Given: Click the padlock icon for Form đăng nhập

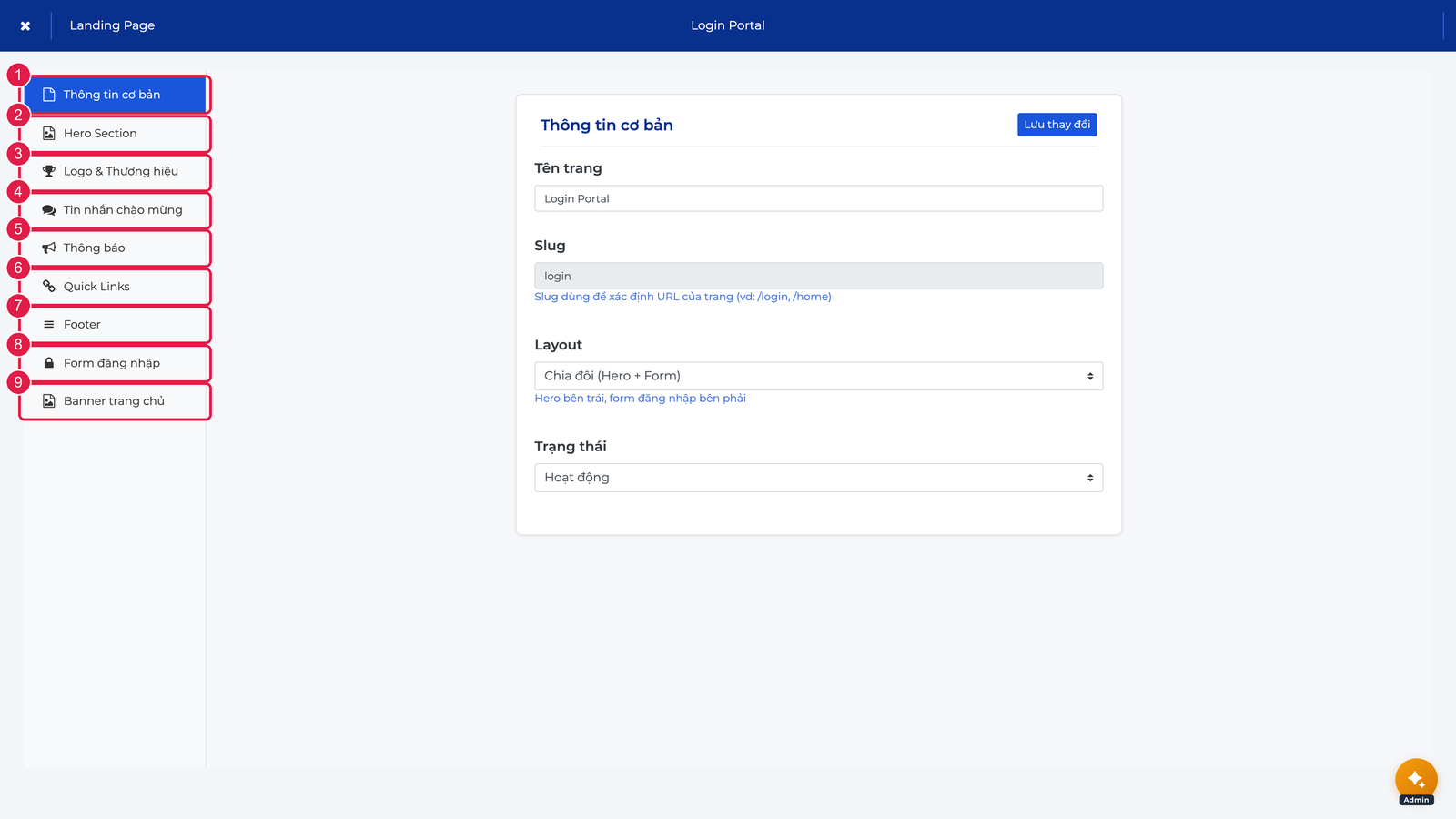Looking at the screenshot, I should pyautogui.click(x=49, y=362).
